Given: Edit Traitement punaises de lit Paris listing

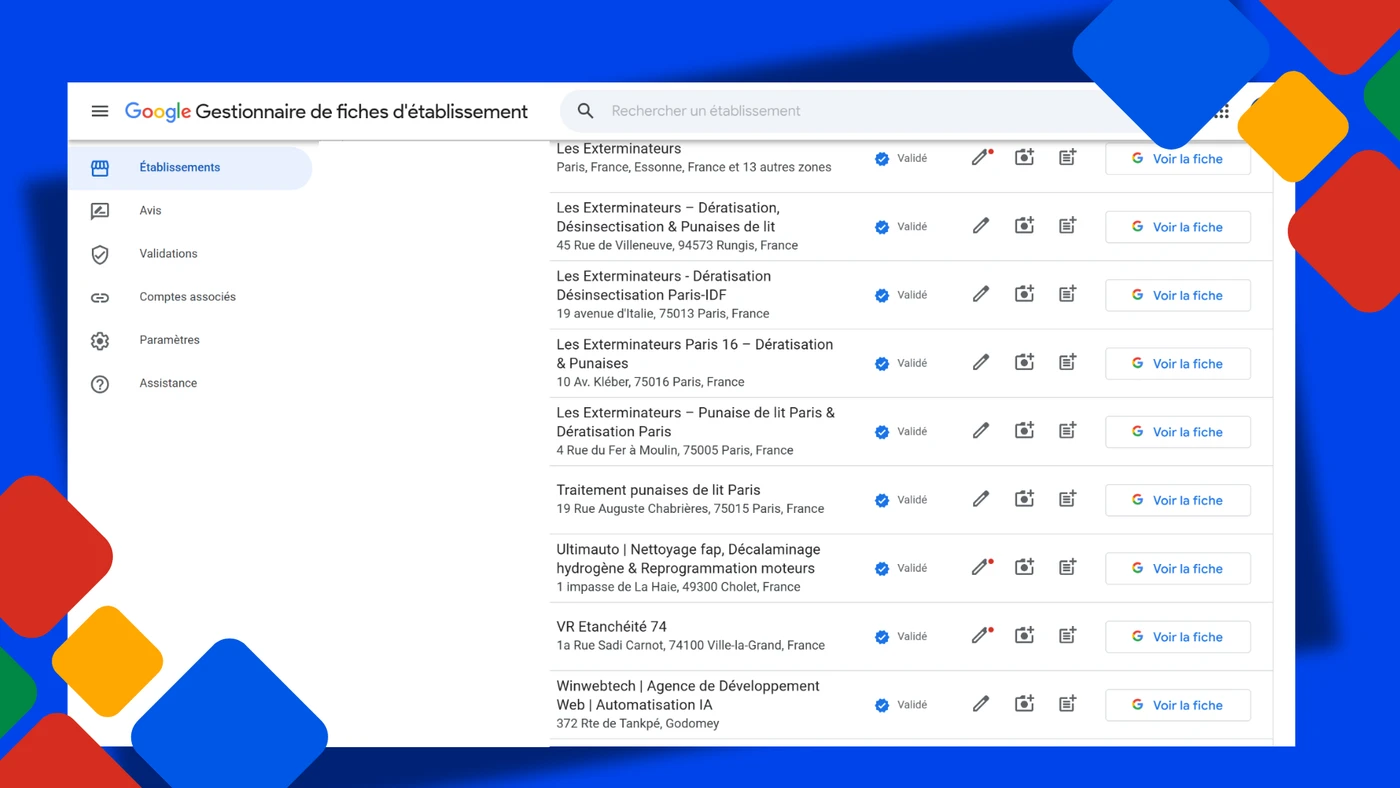Looking at the screenshot, I should coord(981,498).
